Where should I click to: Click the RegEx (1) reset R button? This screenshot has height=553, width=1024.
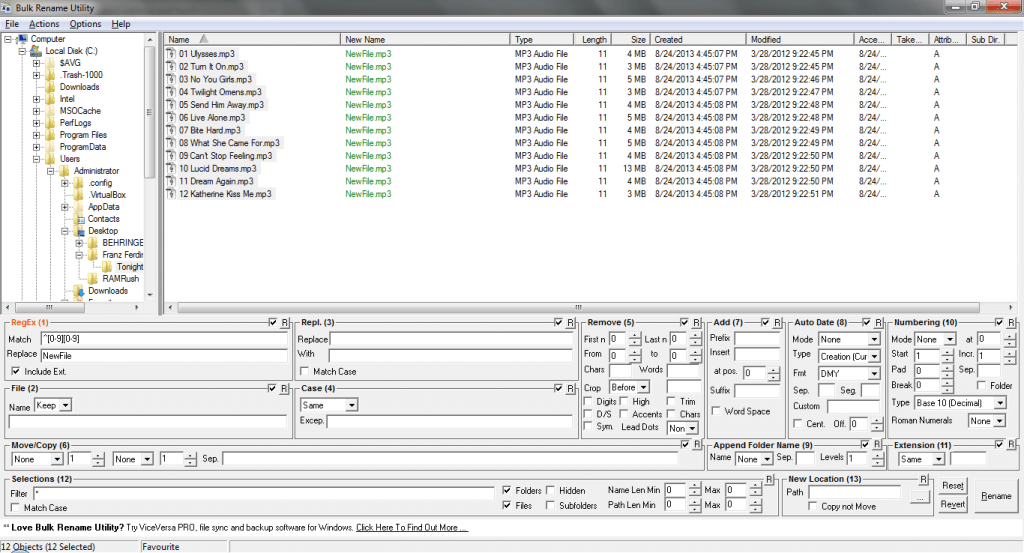pyautogui.click(x=284, y=323)
